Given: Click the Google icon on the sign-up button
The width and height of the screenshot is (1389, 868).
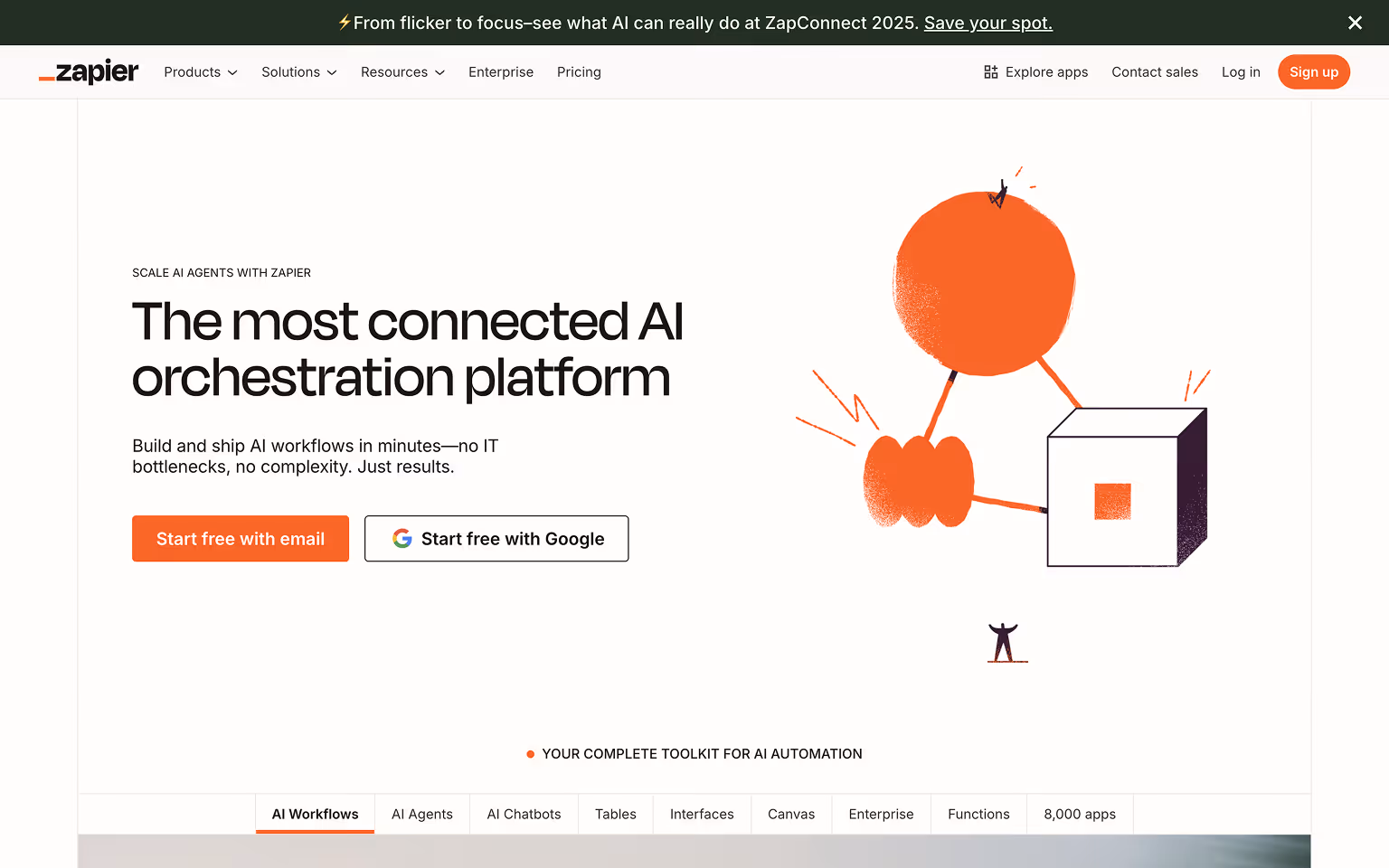Looking at the screenshot, I should [401, 538].
